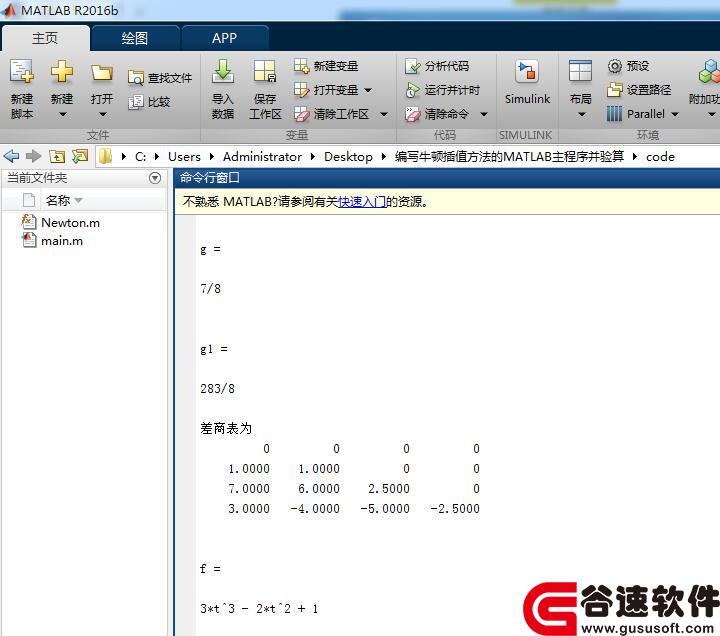Switch to the APP tab
Viewport: 720px width, 636px height.
pos(224,38)
